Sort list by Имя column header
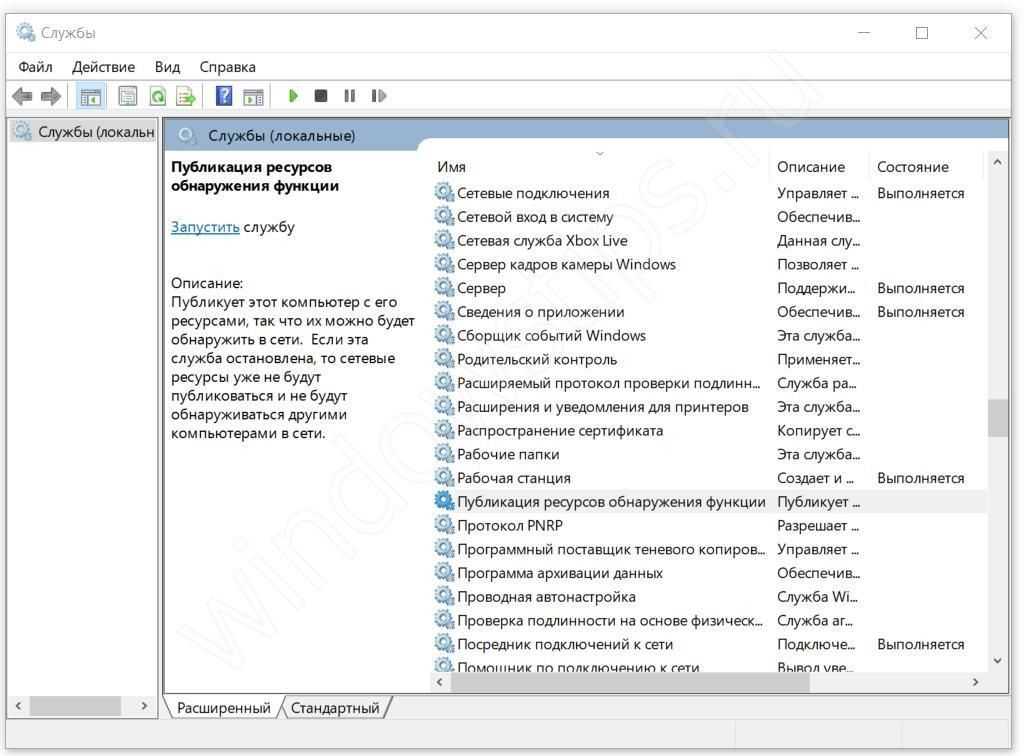 (x=452, y=167)
